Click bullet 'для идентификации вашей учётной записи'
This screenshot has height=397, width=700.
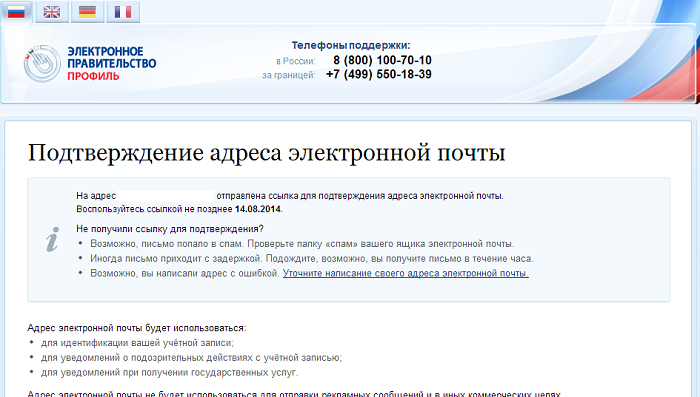click(x=138, y=343)
